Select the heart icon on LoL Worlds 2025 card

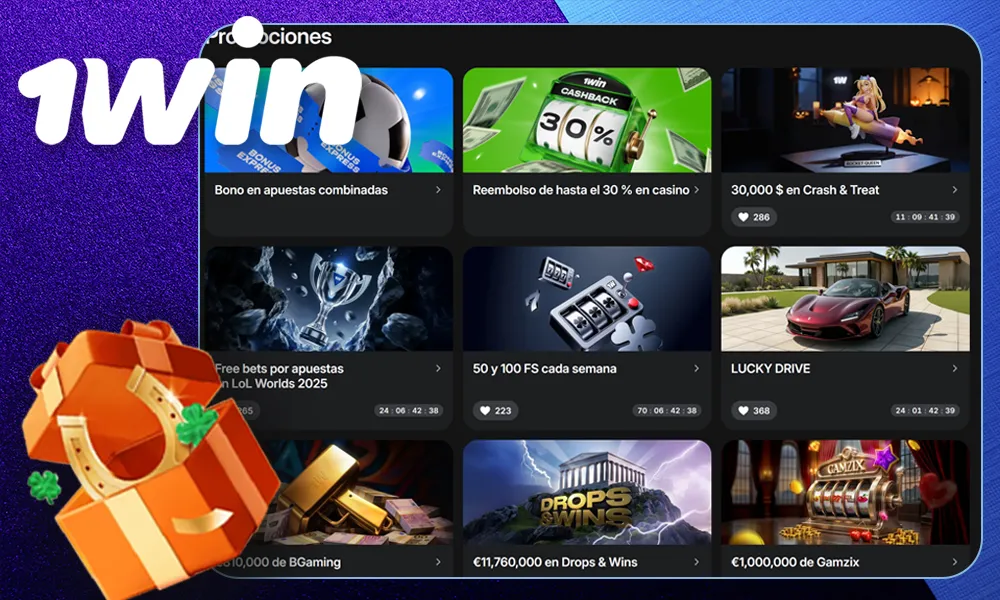click(231, 410)
